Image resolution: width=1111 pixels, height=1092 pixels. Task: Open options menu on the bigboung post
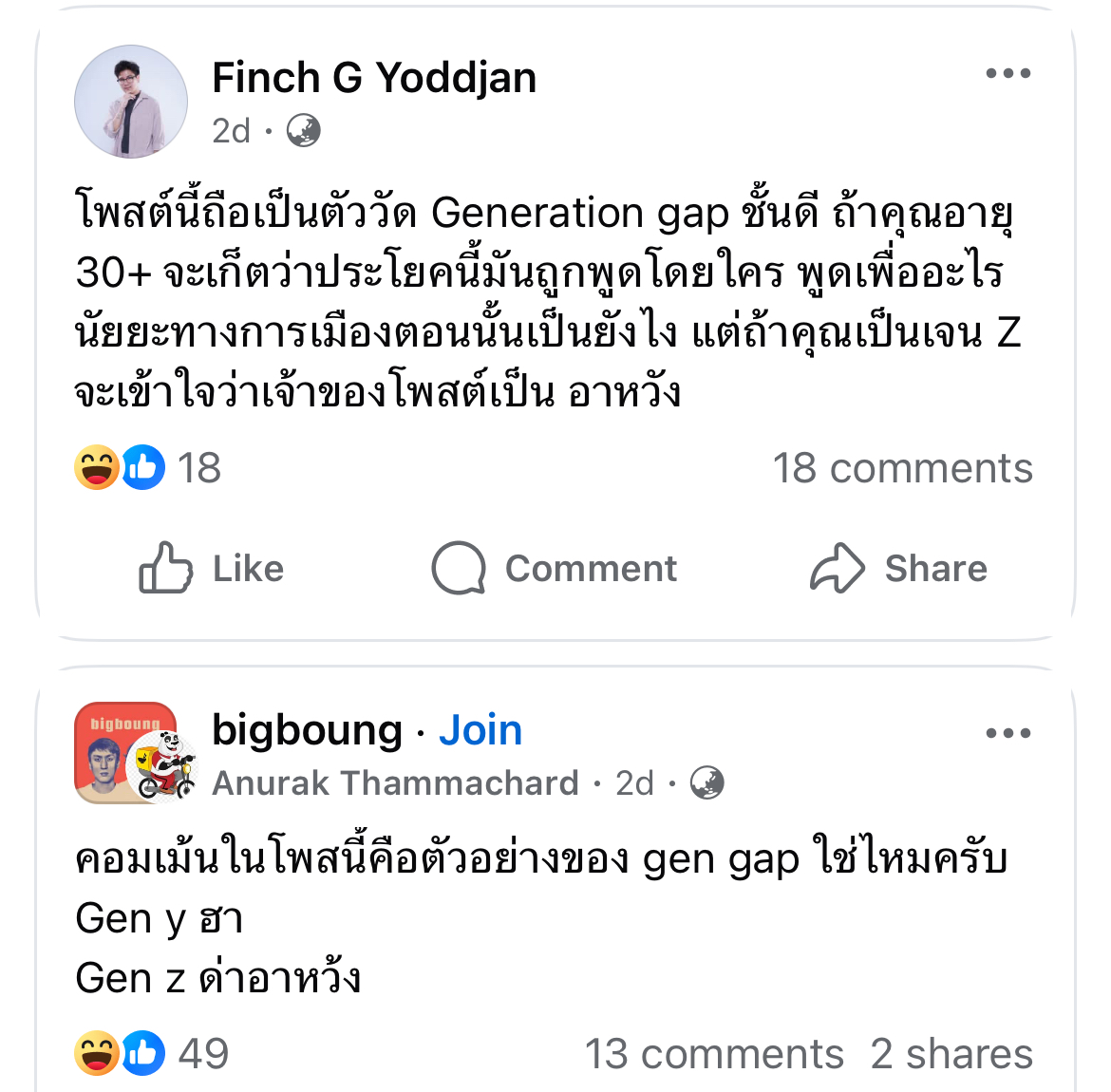pos(1007,733)
